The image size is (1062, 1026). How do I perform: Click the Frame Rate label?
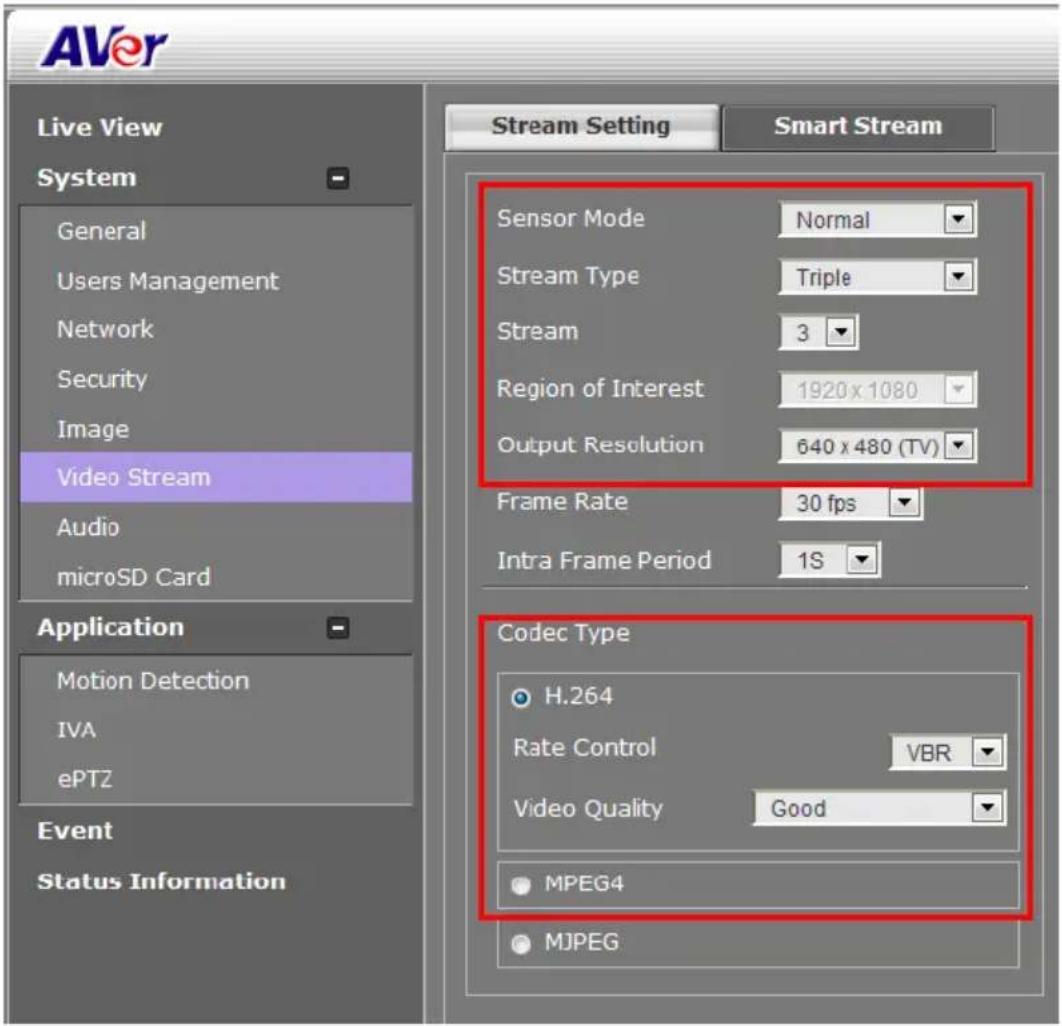point(562,501)
